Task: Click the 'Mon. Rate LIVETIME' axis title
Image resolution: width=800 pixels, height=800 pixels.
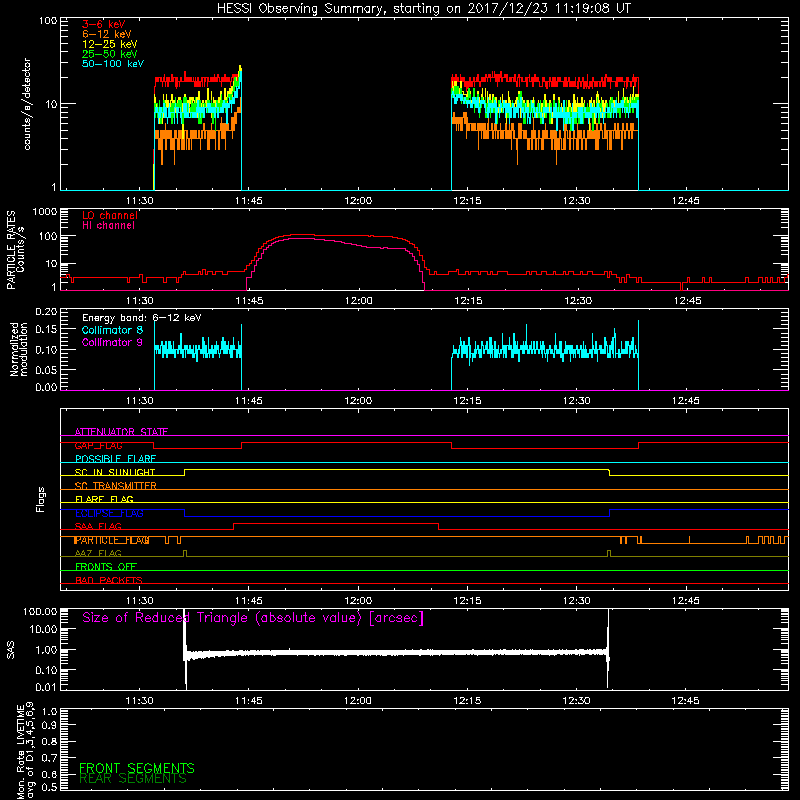Action: [x=20, y=751]
